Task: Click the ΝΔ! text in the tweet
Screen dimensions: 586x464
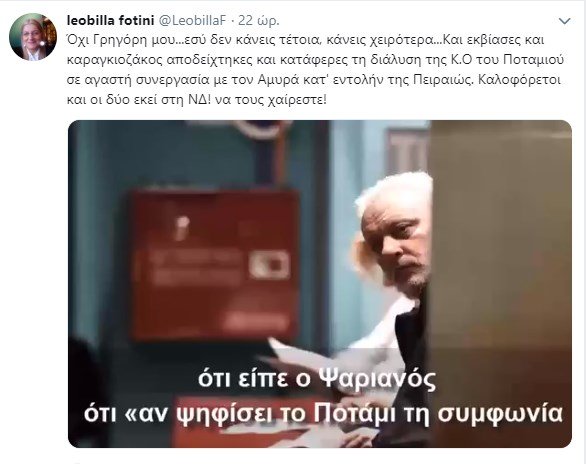Action: coord(198,100)
